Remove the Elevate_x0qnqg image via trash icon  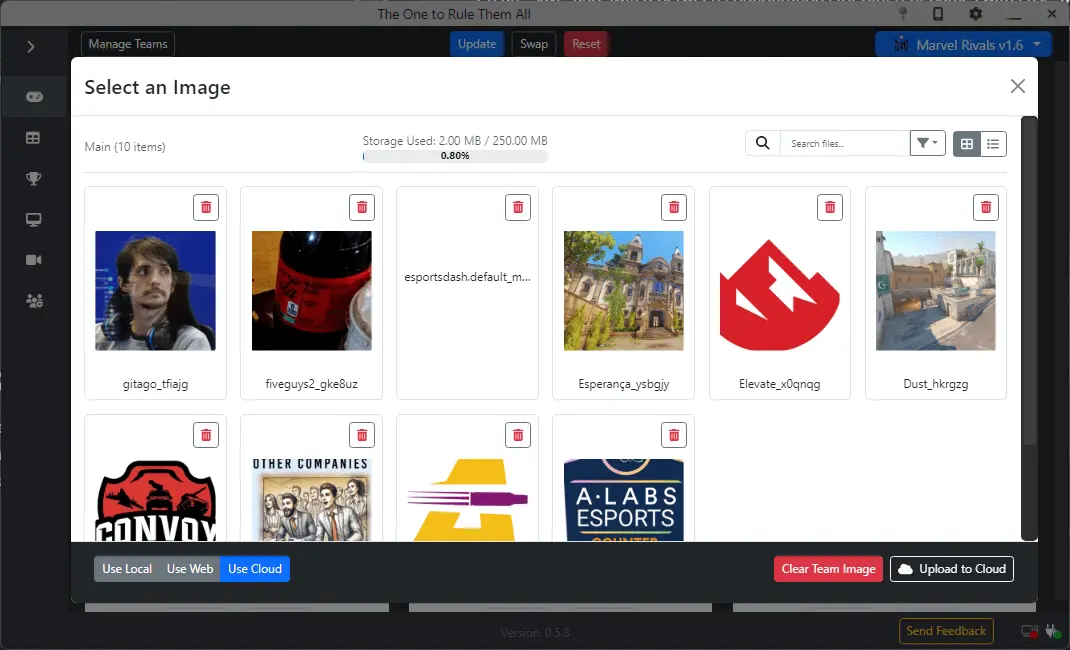(x=830, y=207)
